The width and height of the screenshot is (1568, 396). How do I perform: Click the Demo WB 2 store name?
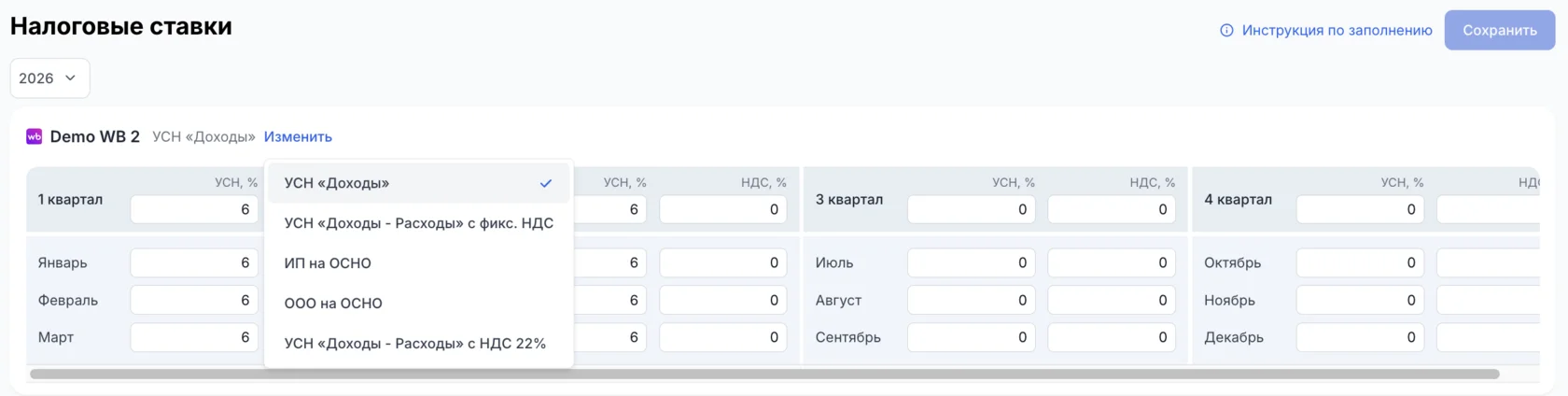[94, 136]
